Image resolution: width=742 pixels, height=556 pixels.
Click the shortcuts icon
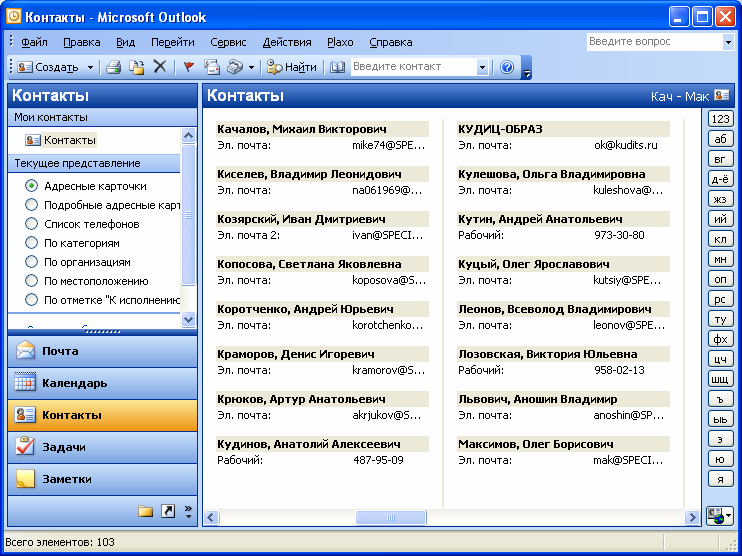click(x=168, y=511)
